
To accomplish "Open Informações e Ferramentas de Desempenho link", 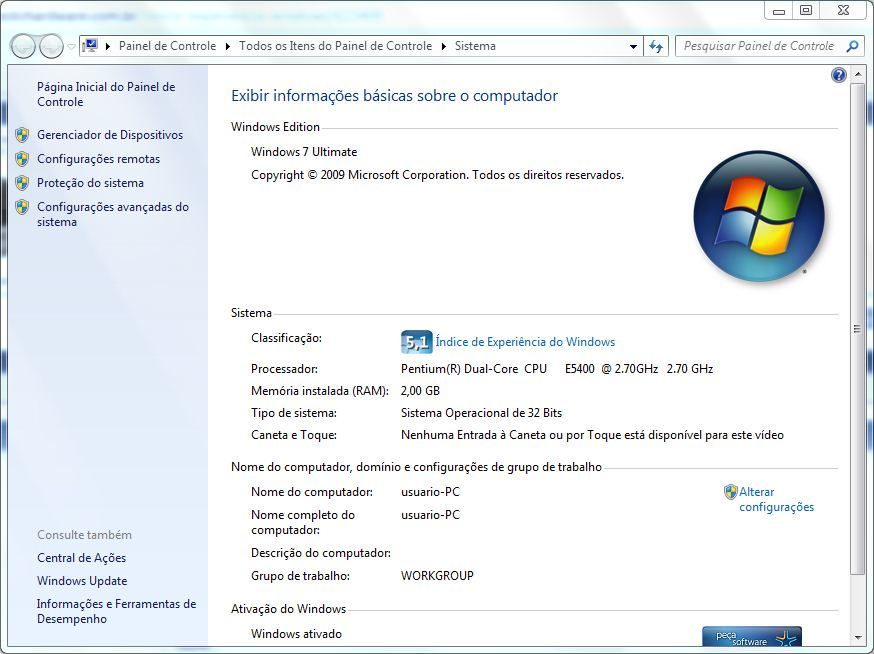I will tap(116, 611).
